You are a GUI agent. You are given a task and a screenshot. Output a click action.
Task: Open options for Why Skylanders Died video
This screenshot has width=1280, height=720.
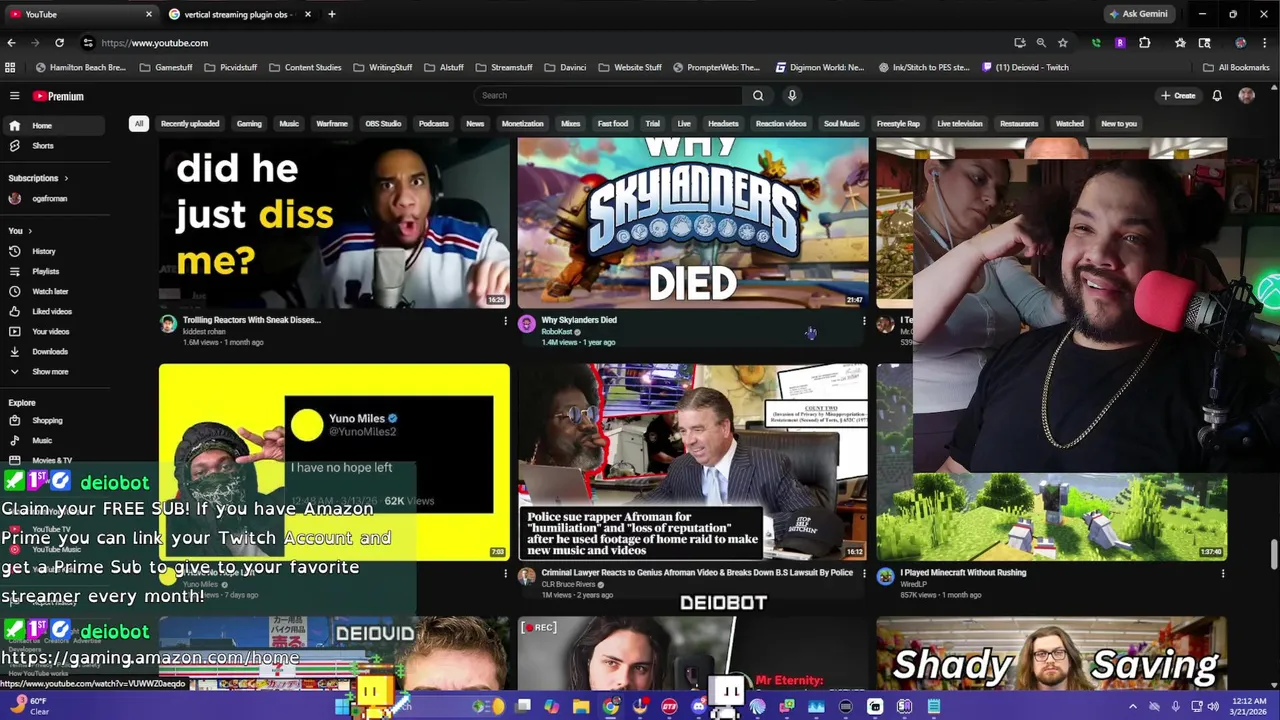[864, 321]
